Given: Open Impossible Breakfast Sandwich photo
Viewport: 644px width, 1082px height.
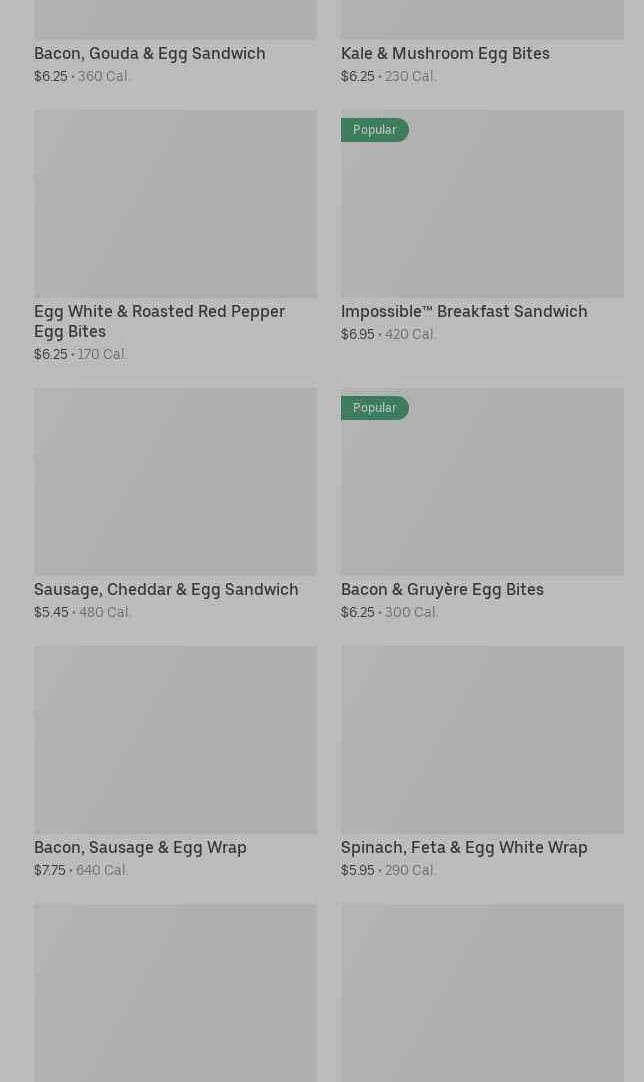Looking at the screenshot, I should (x=482, y=204).
